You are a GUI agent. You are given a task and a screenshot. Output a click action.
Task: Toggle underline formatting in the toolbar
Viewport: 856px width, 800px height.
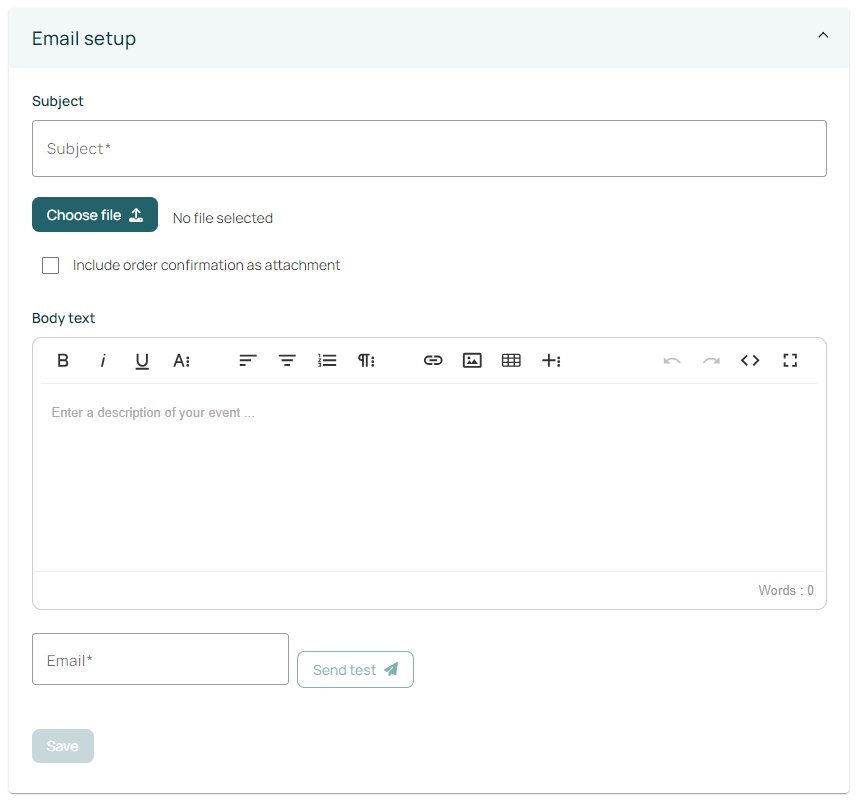(x=142, y=361)
